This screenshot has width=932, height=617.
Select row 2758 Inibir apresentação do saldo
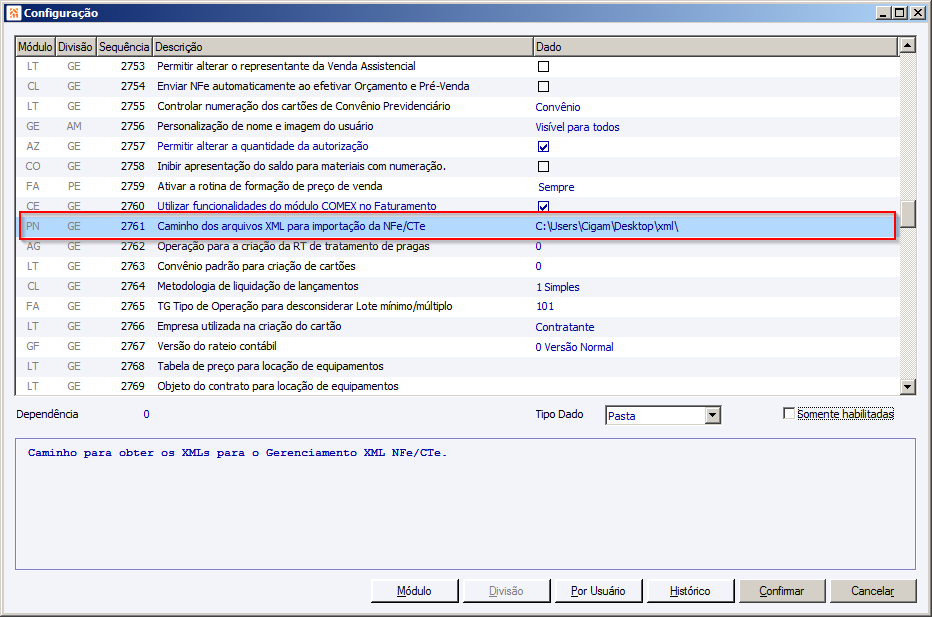(457, 166)
